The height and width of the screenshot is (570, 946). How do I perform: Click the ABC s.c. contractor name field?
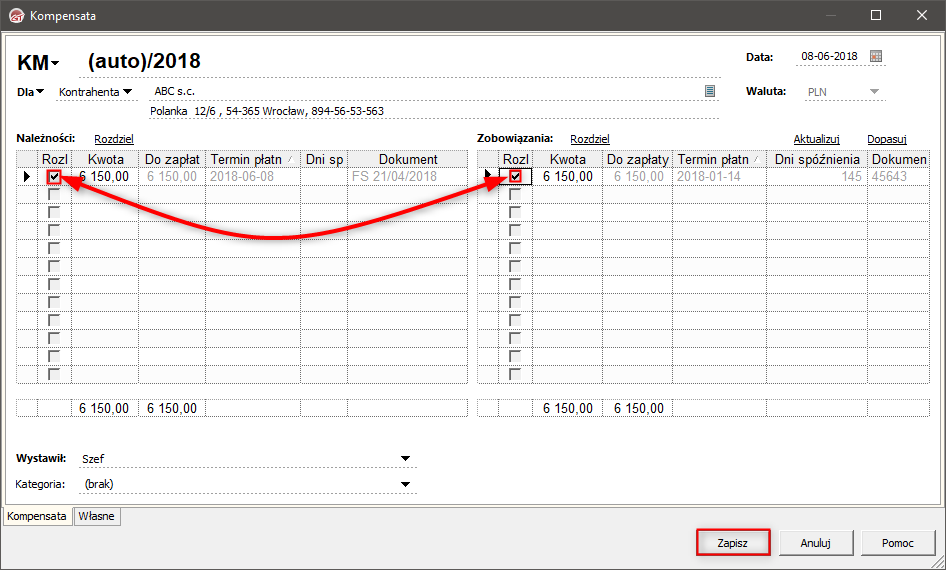425,91
